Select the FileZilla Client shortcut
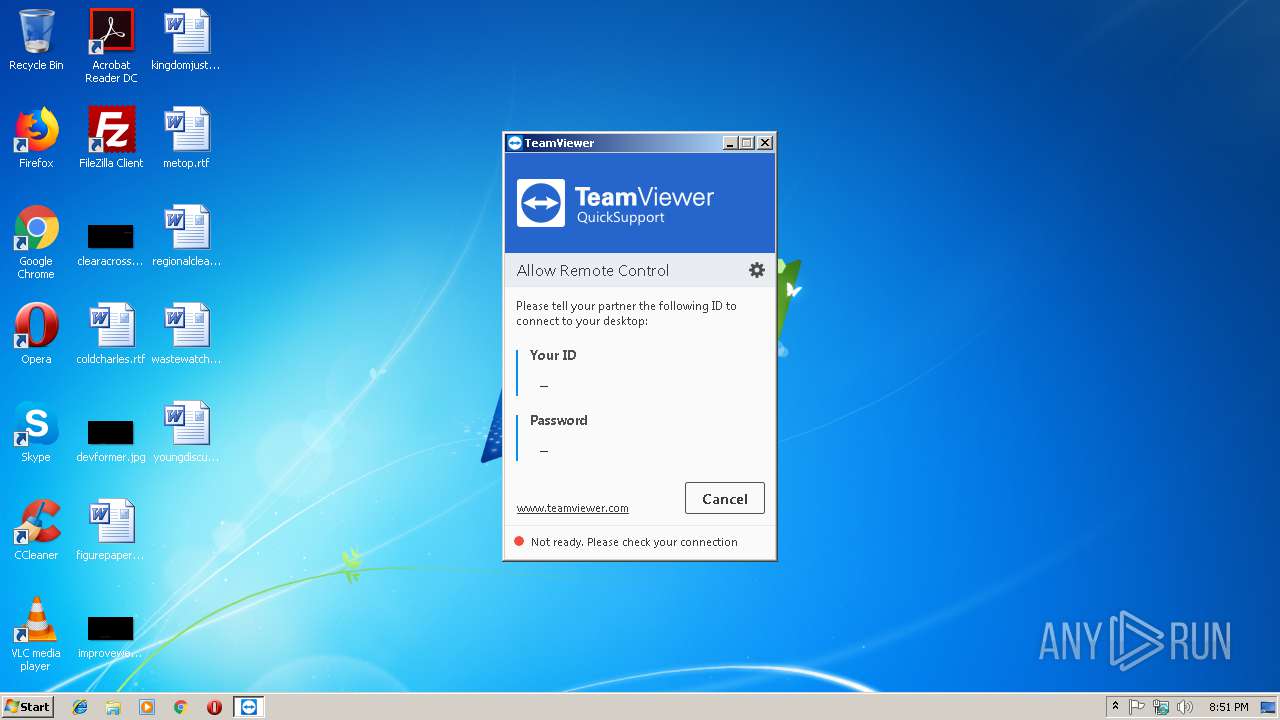Screen dimensions: 1280x720 (111, 138)
